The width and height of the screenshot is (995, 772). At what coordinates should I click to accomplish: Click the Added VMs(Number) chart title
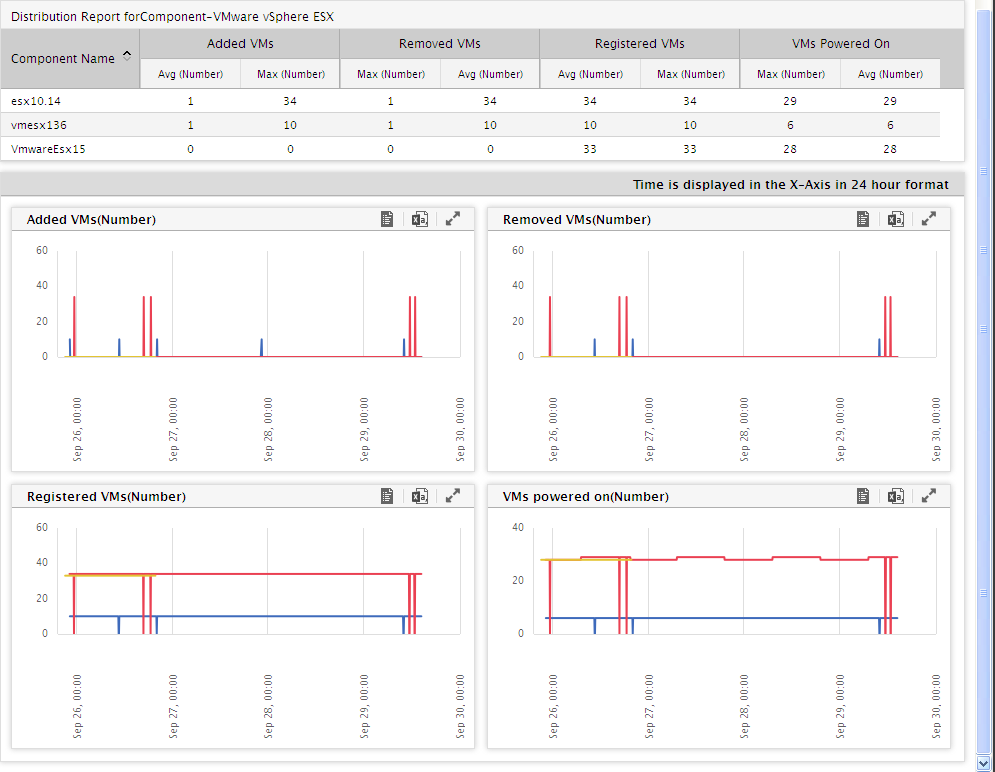(x=91, y=219)
